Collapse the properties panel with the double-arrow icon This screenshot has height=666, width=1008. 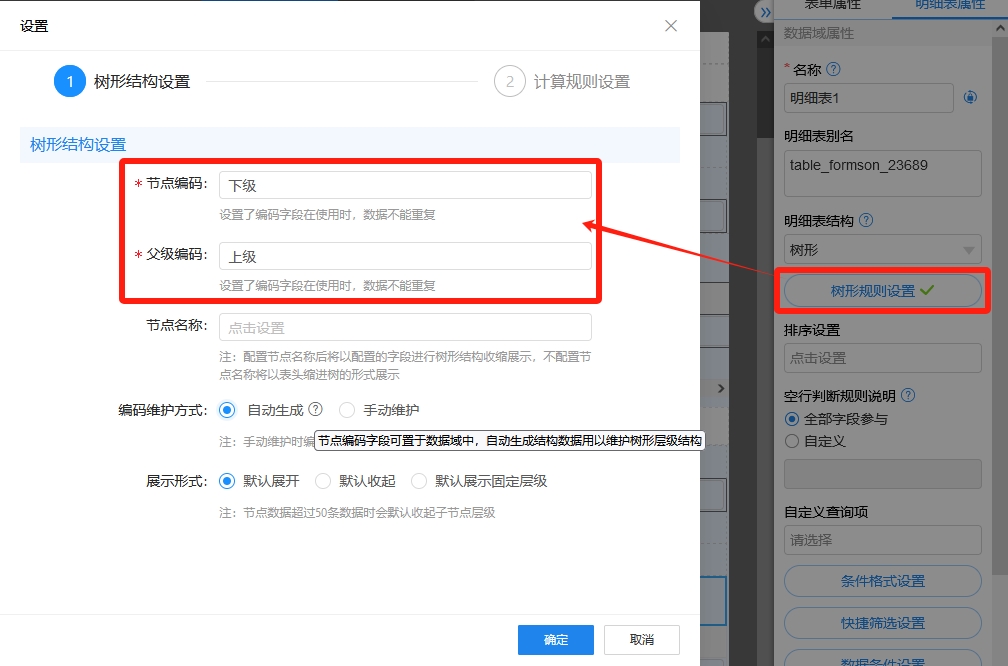(x=765, y=12)
